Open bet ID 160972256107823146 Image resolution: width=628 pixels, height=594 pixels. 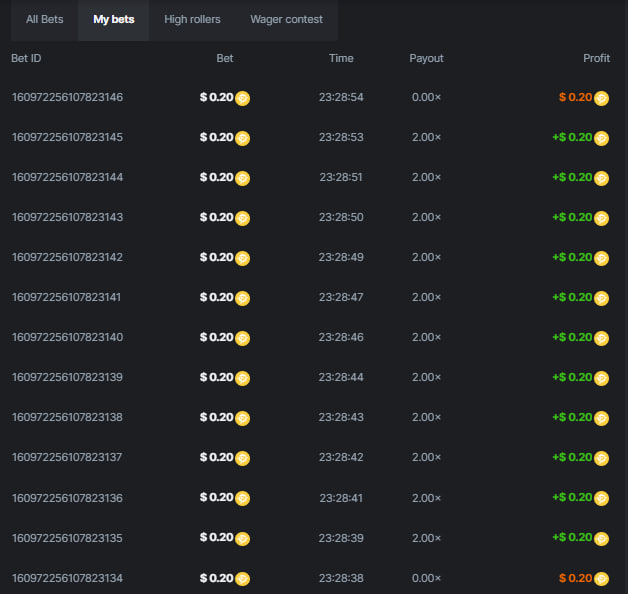pos(67,97)
